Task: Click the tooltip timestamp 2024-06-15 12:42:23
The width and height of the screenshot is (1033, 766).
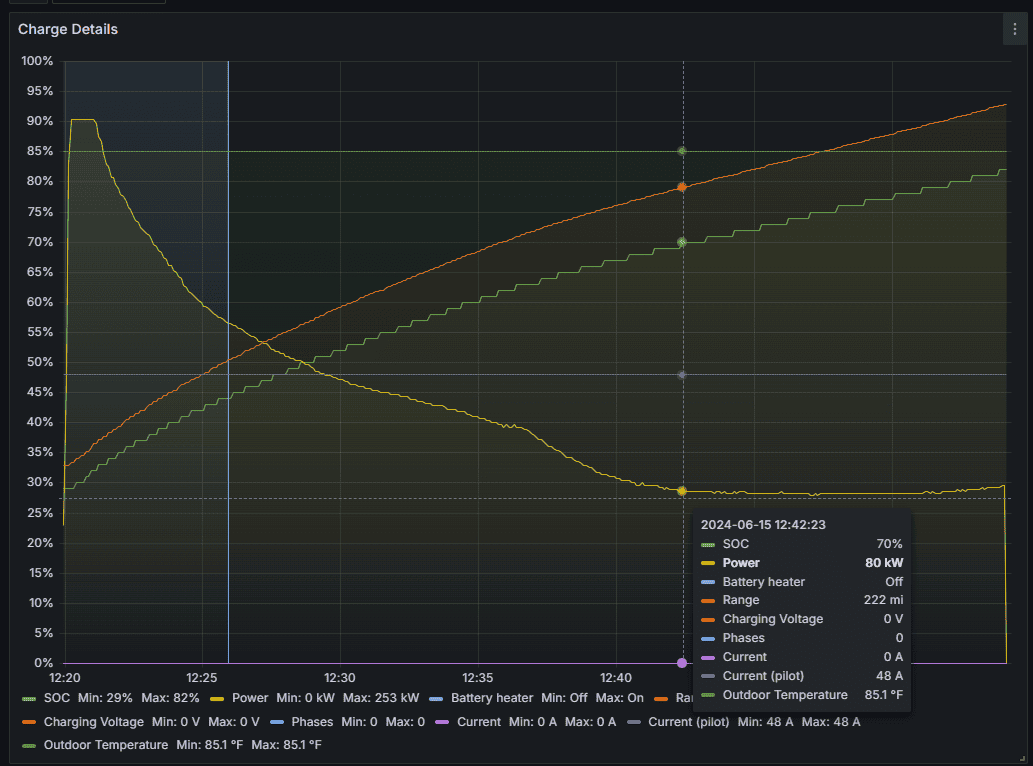Action: pyautogui.click(x=763, y=525)
